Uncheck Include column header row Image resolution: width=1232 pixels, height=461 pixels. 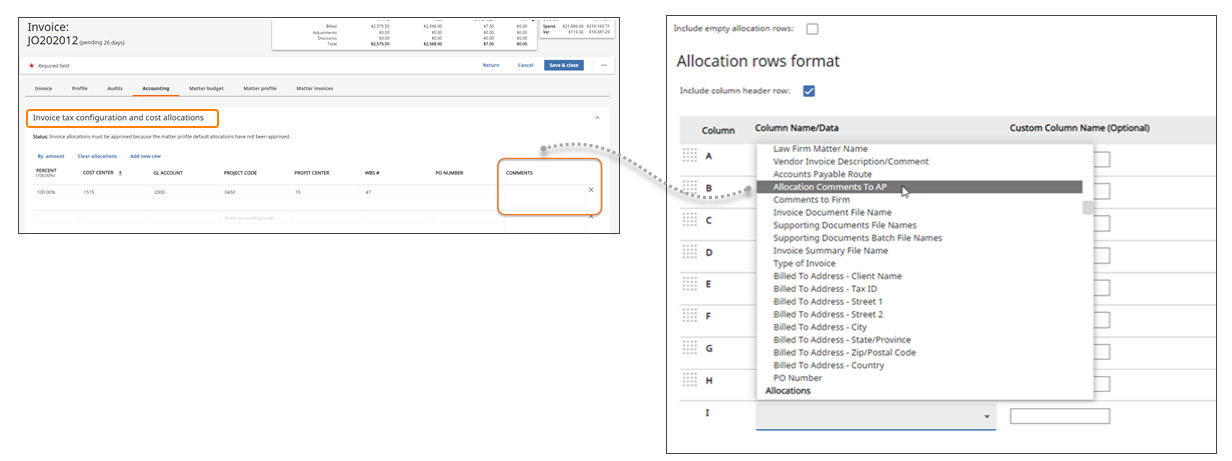[x=809, y=91]
